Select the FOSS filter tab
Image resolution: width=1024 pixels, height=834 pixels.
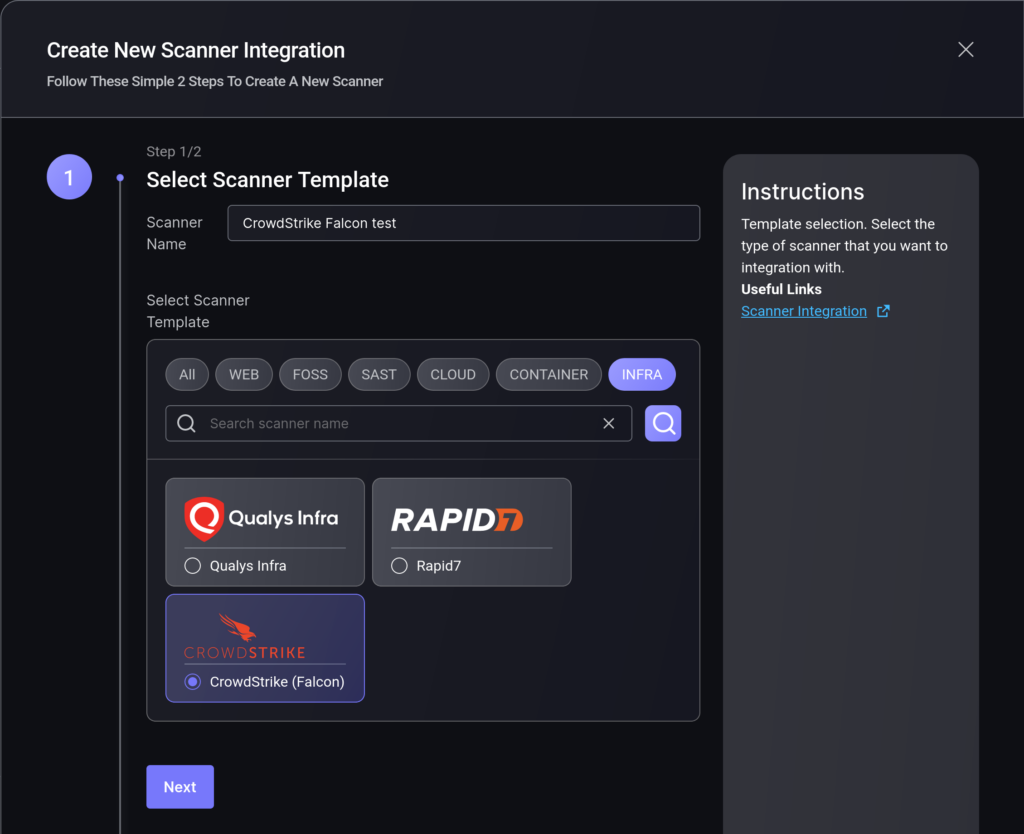point(310,374)
